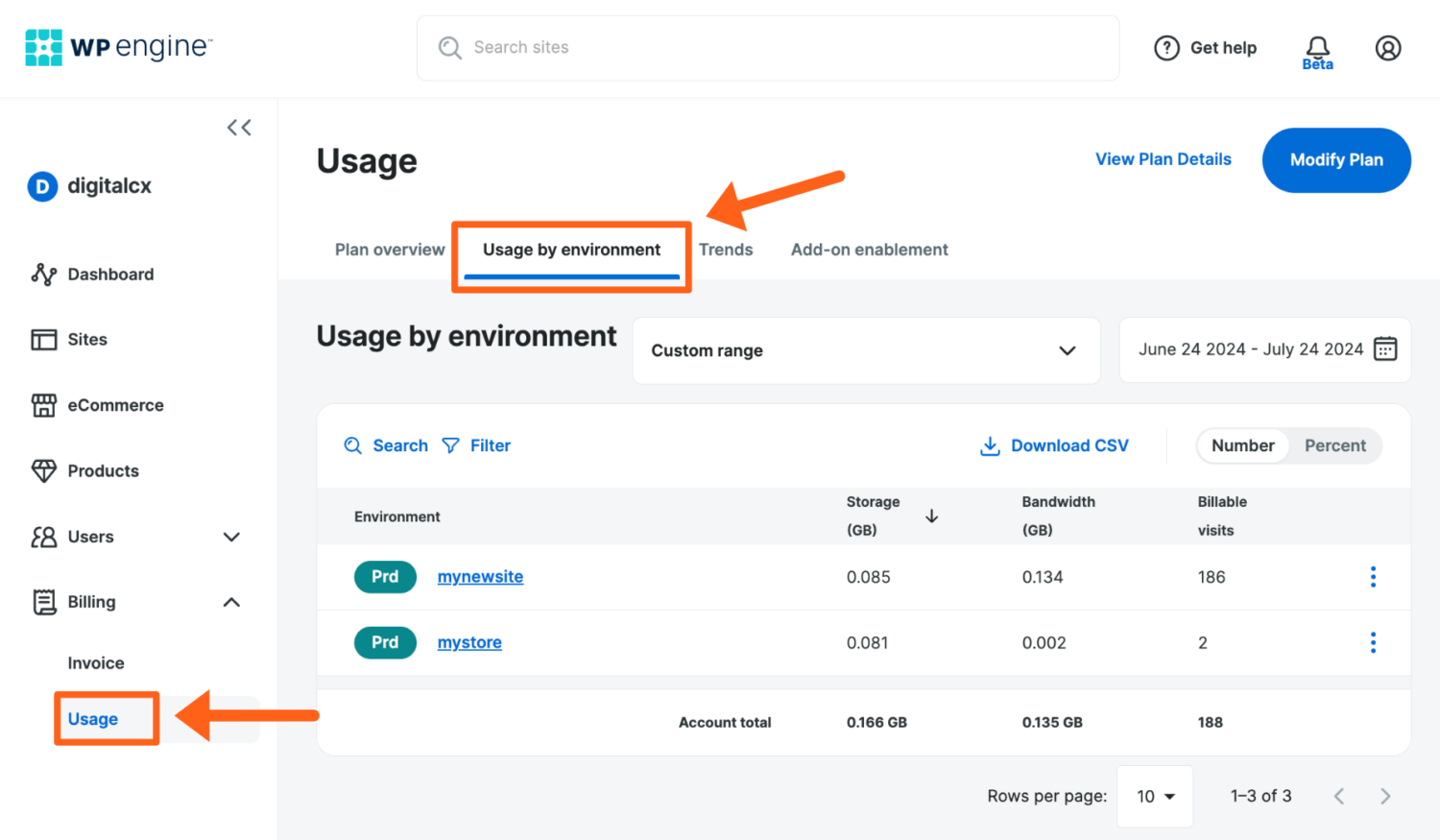The image size is (1440, 840).
Task: Click the Storage column sort arrow
Action: pos(931,516)
